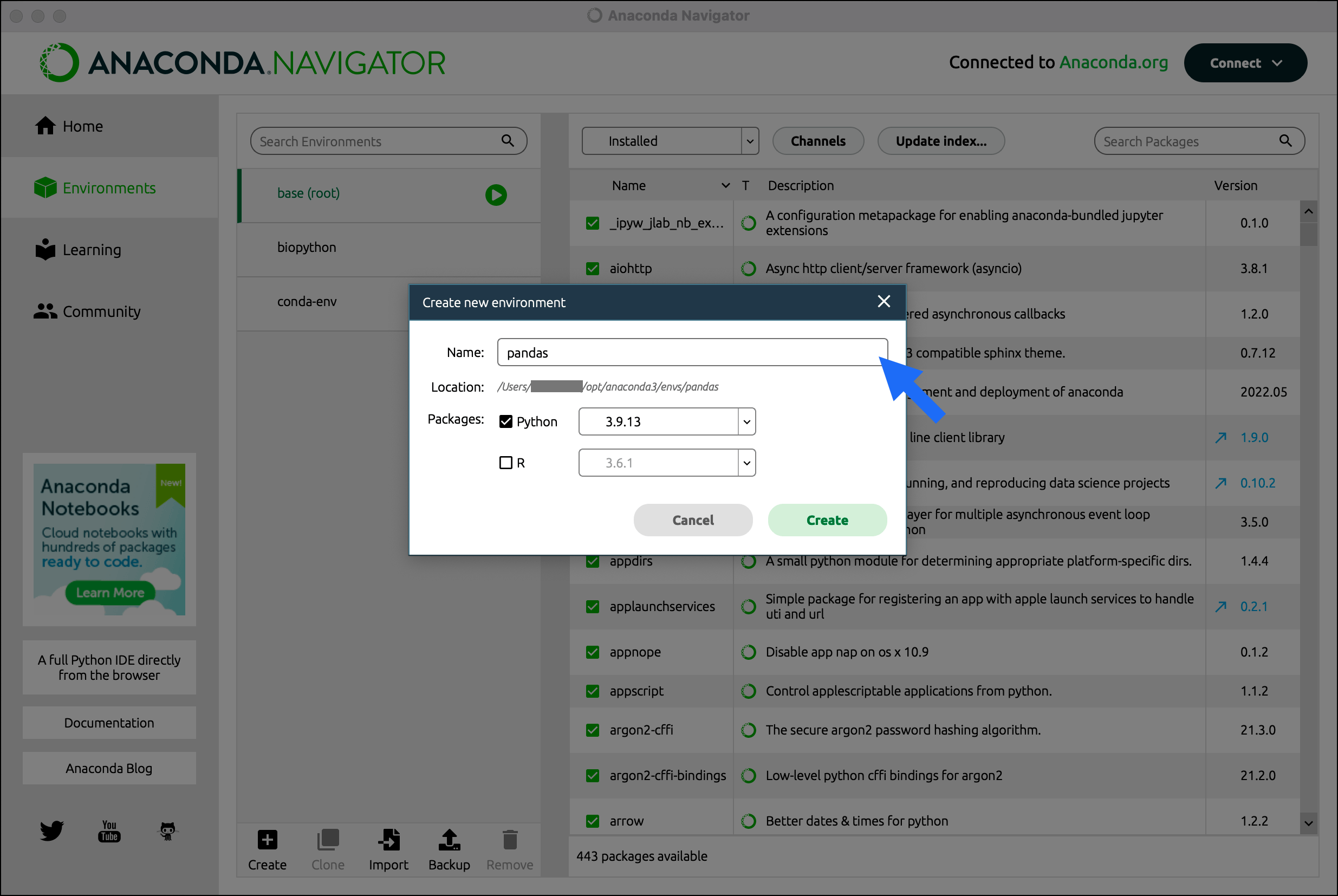Screen dimensions: 1338x896
Task: Click the Search Environments magnifier icon
Action: click(x=508, y=140)
